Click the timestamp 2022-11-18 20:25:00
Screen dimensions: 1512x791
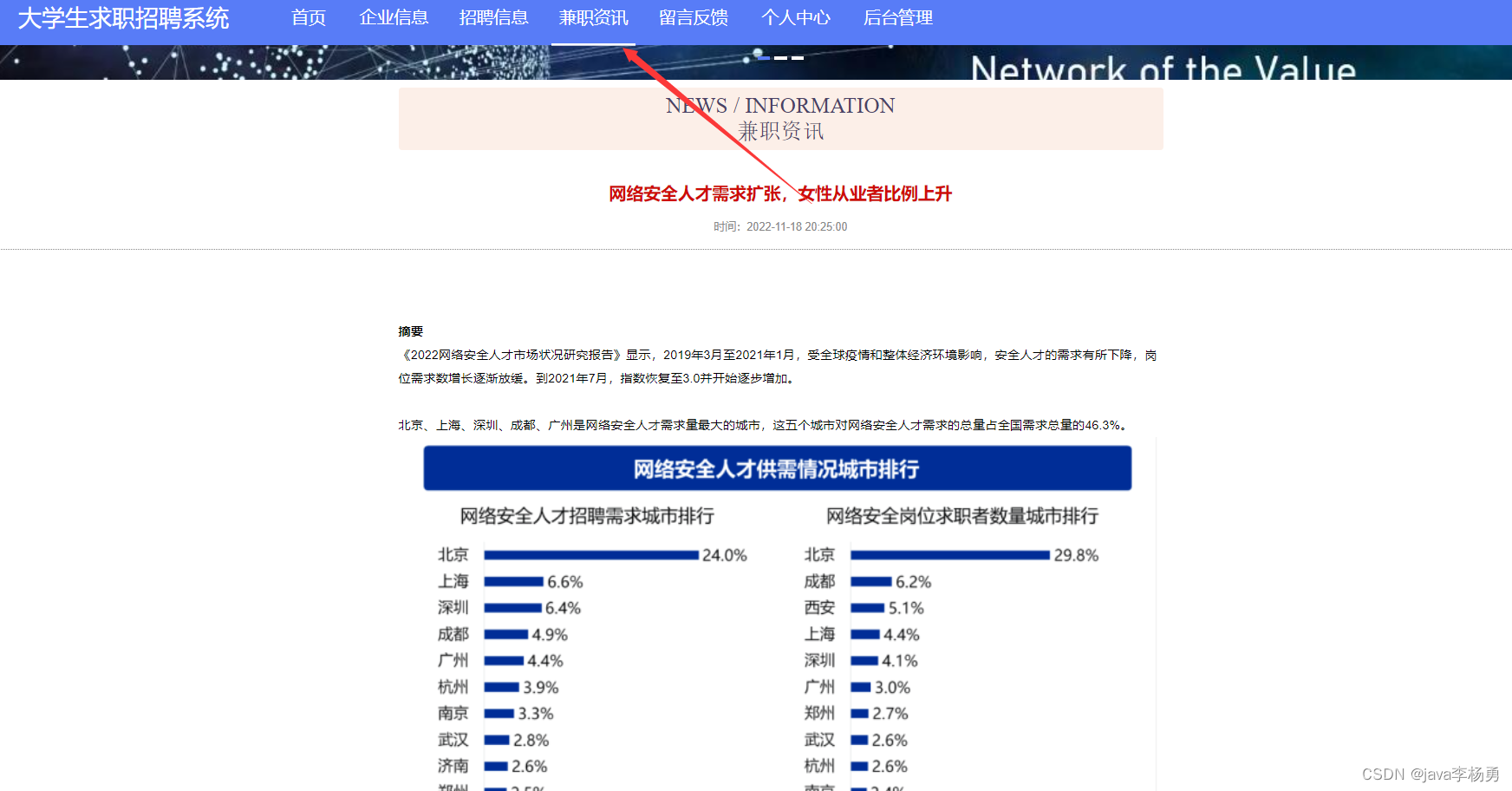pos(797,226)
